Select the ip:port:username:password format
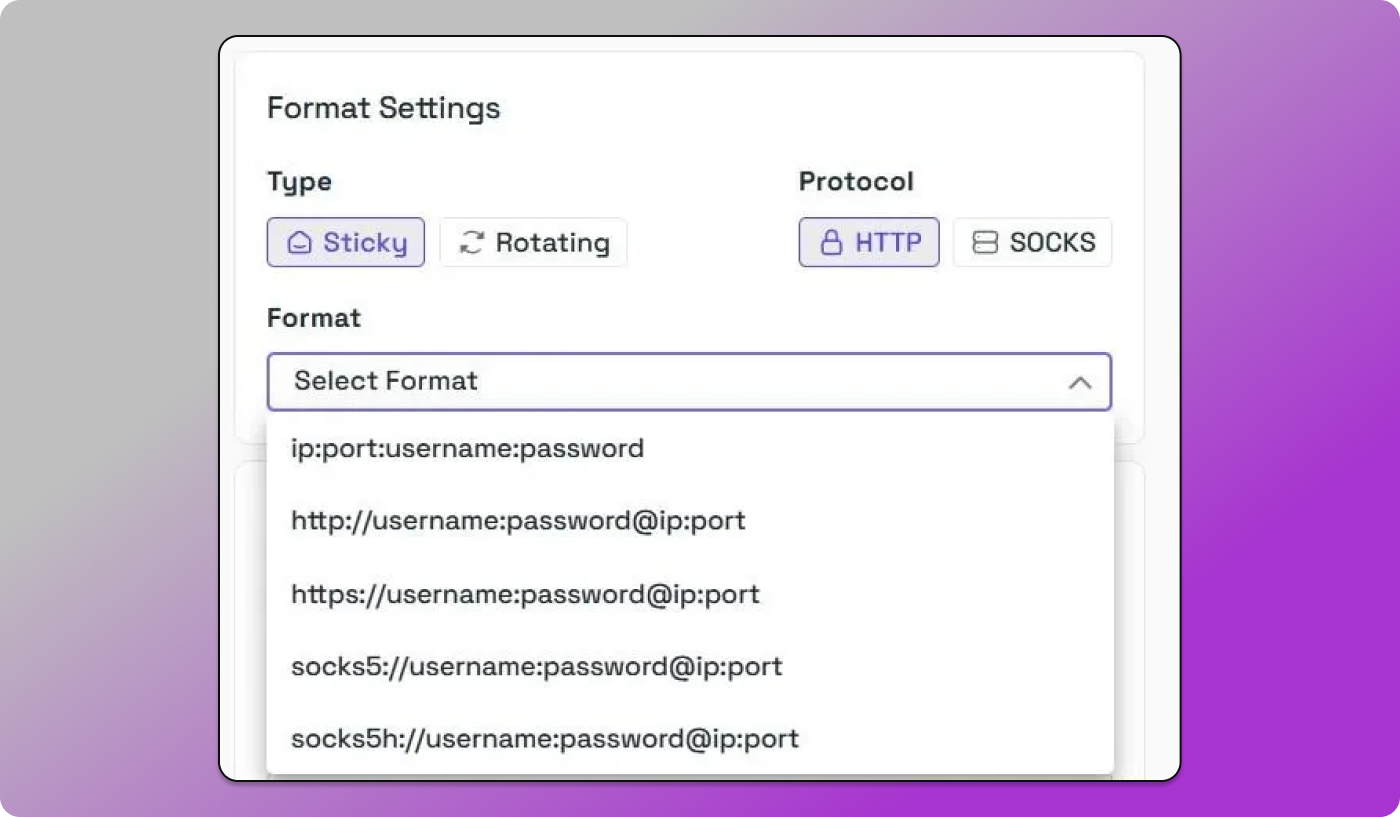 467,448
